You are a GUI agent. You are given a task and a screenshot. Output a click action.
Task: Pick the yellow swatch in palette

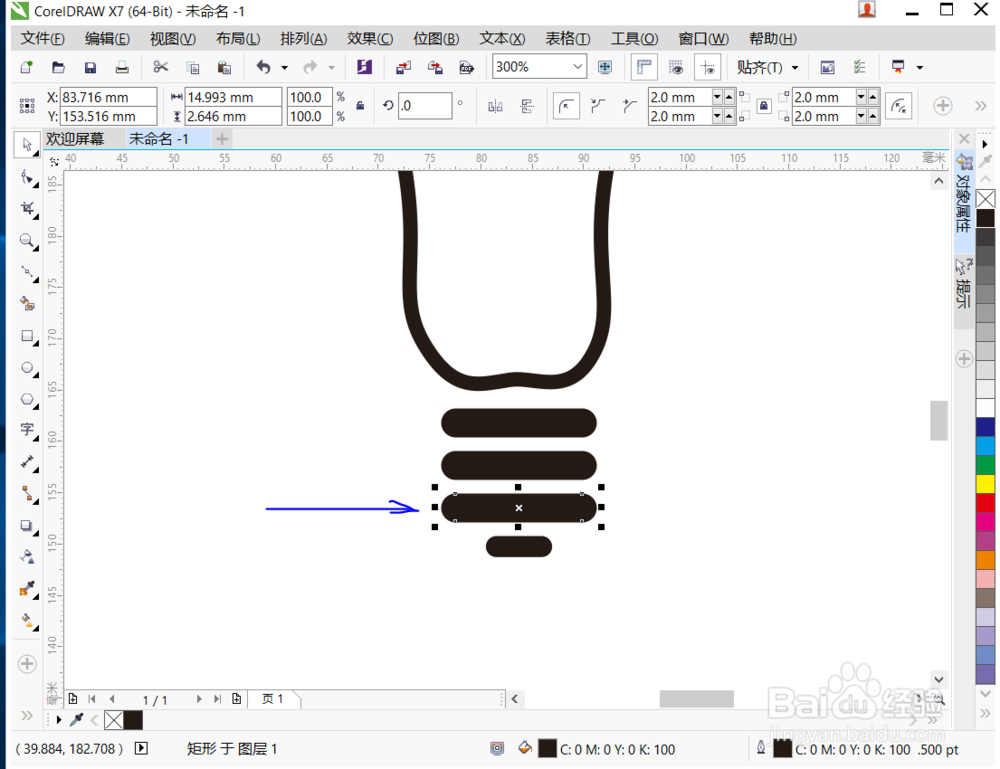click(985, 484)
